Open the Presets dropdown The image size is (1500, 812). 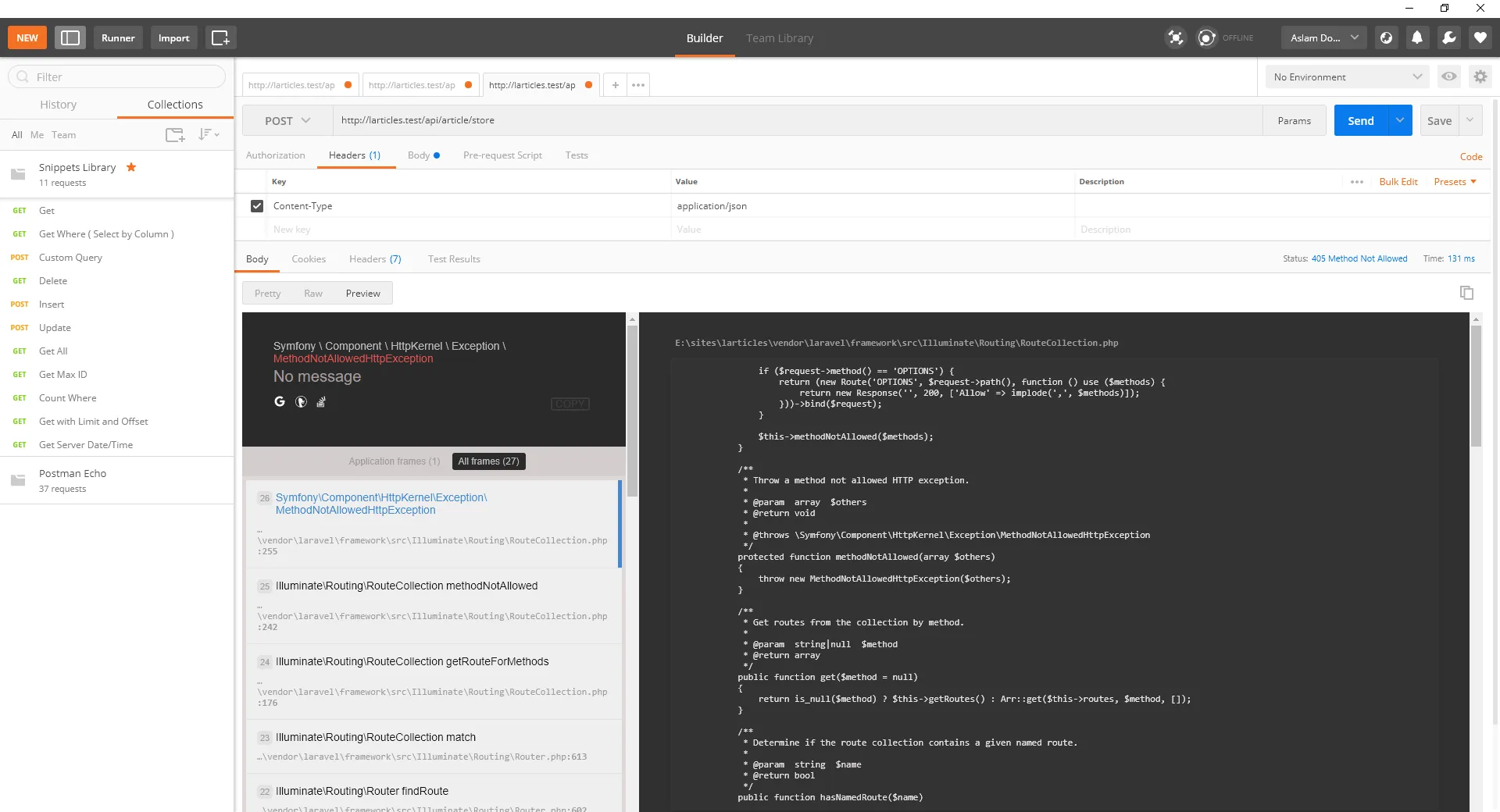click(1455, 182)
